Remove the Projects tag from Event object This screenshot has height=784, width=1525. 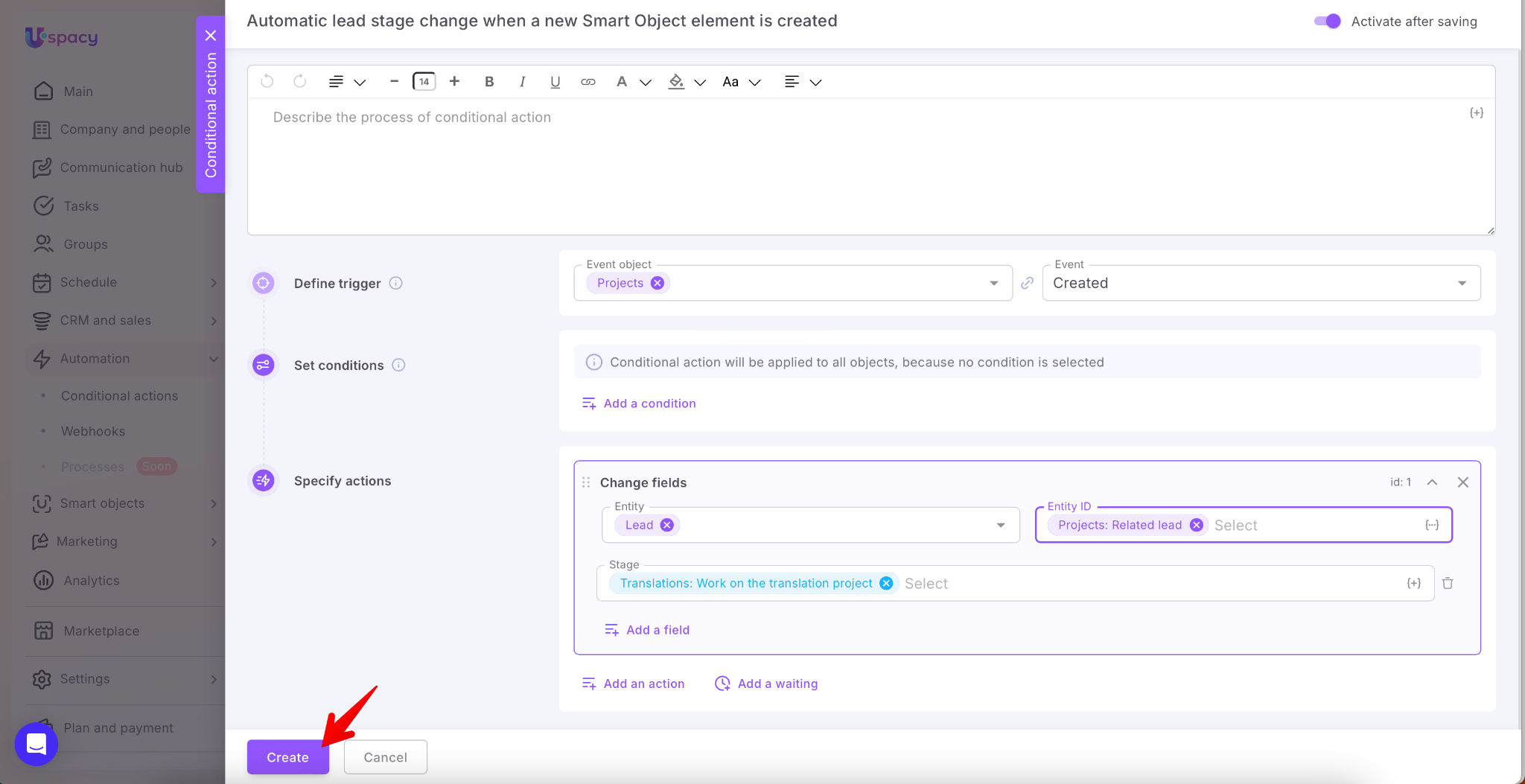point(658,283)
